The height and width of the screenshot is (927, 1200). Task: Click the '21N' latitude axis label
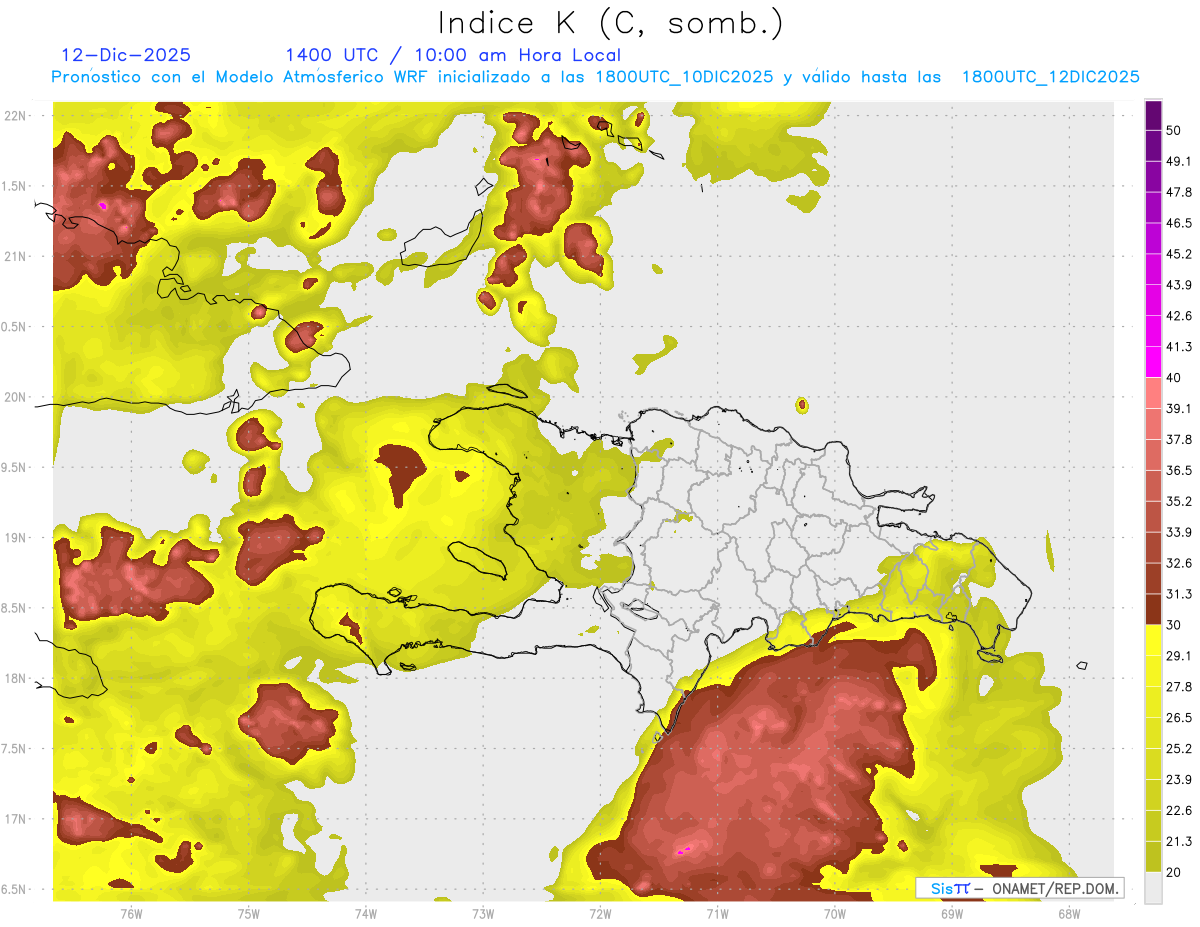[x=15, y=256]
